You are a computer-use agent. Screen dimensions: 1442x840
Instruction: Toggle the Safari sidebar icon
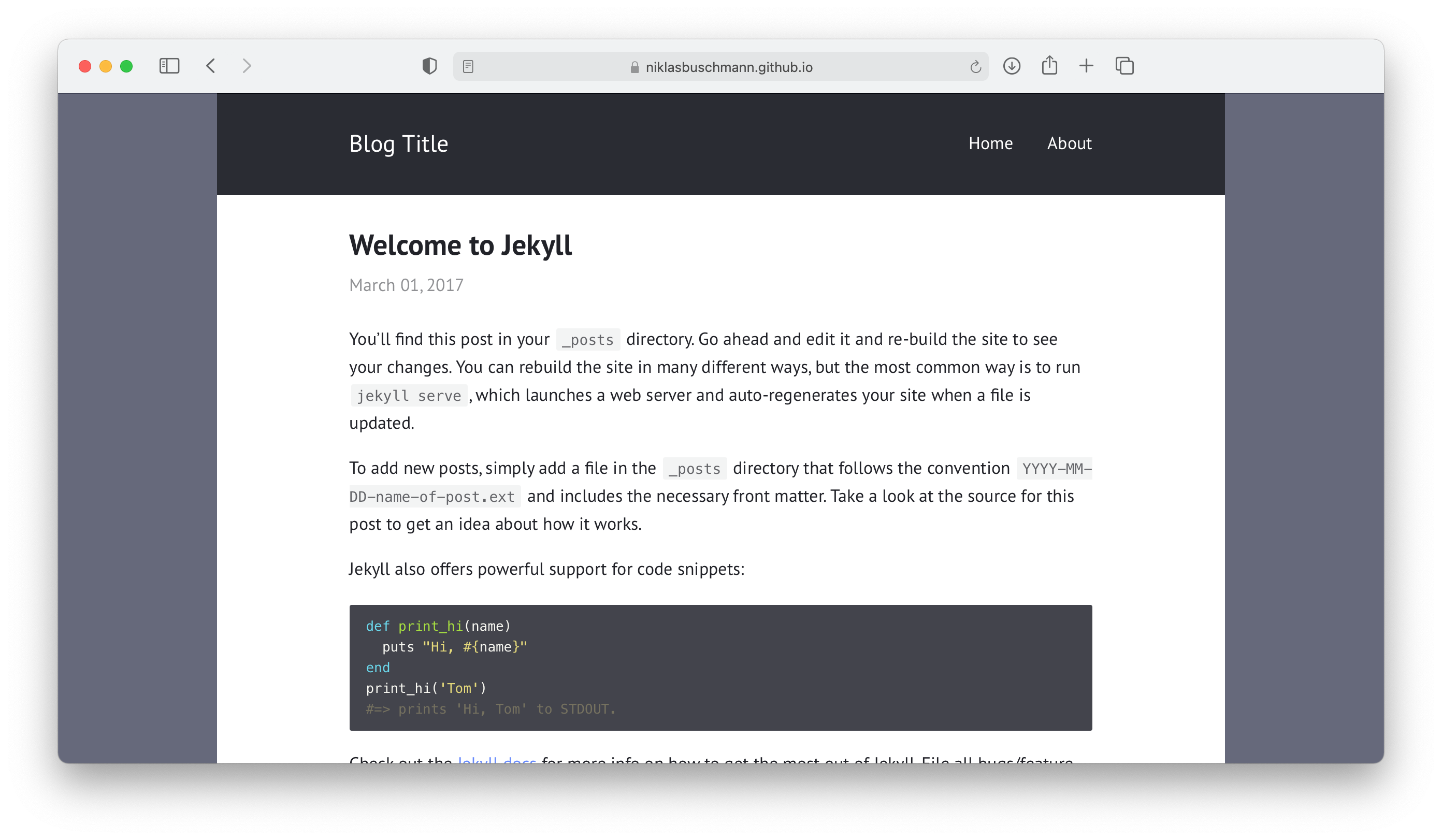[169, 66]
